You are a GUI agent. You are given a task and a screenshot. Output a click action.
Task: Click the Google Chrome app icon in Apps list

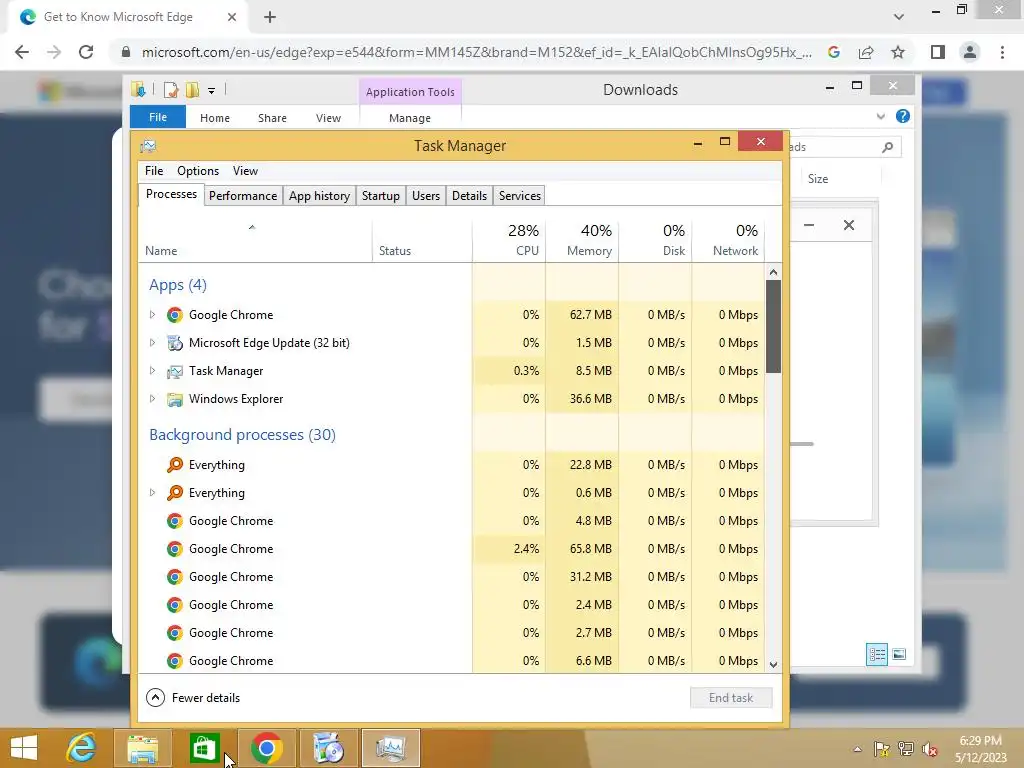click(174, 315)
